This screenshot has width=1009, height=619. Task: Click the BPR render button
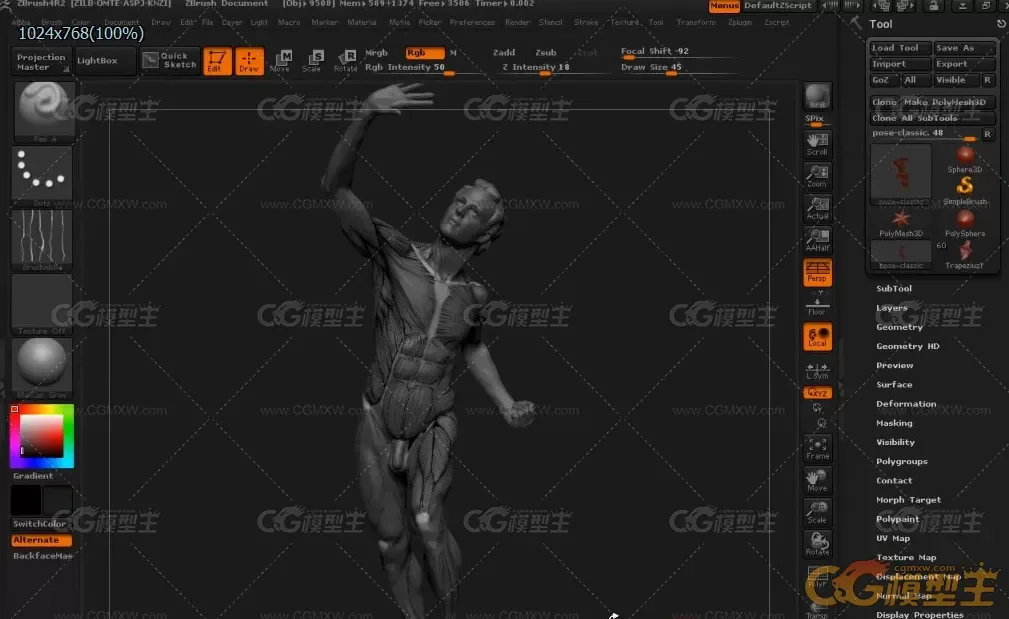point(817,97)
